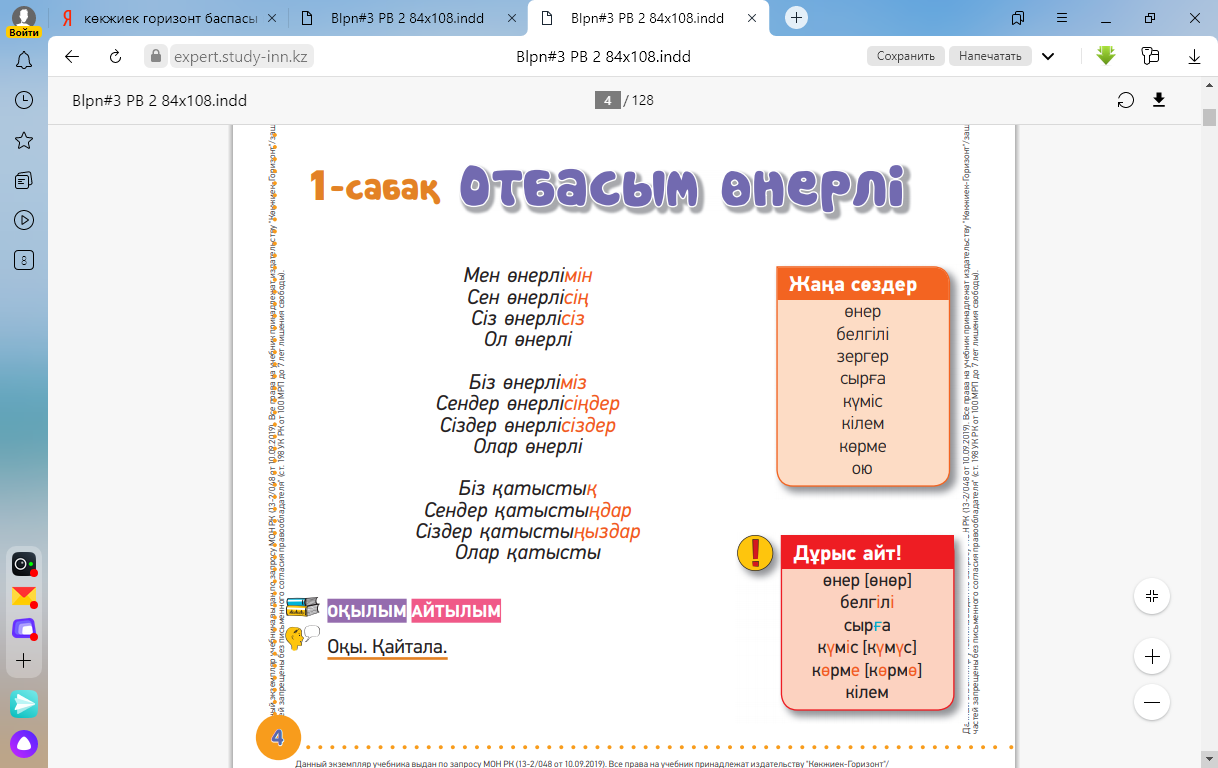Switch to көкжиек горизонт баспасы tab

170,18
